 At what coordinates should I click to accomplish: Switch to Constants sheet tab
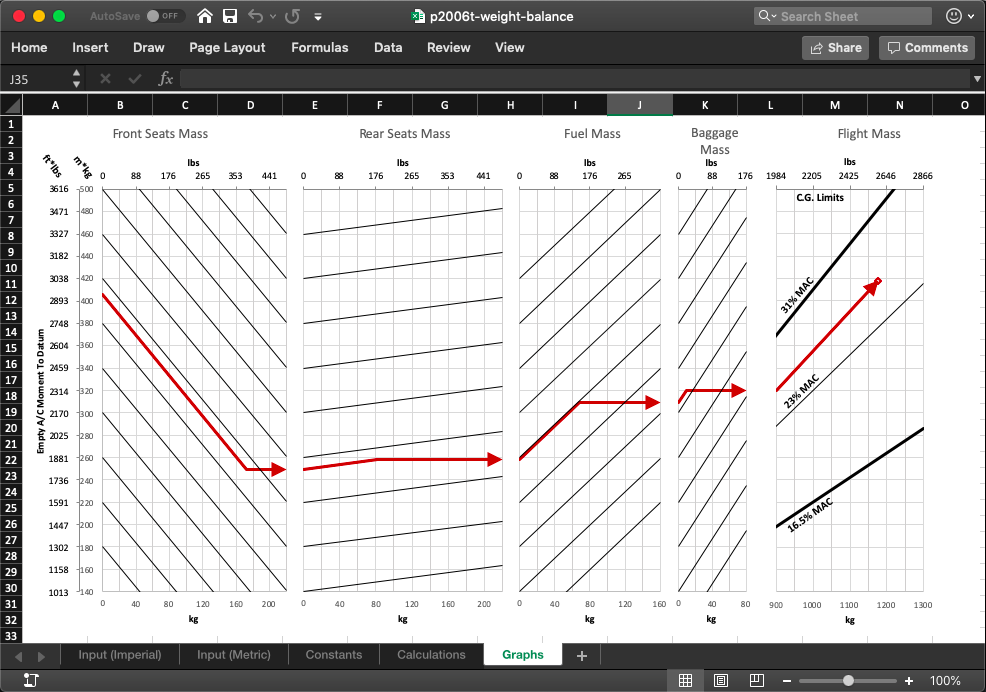point(333,655)
